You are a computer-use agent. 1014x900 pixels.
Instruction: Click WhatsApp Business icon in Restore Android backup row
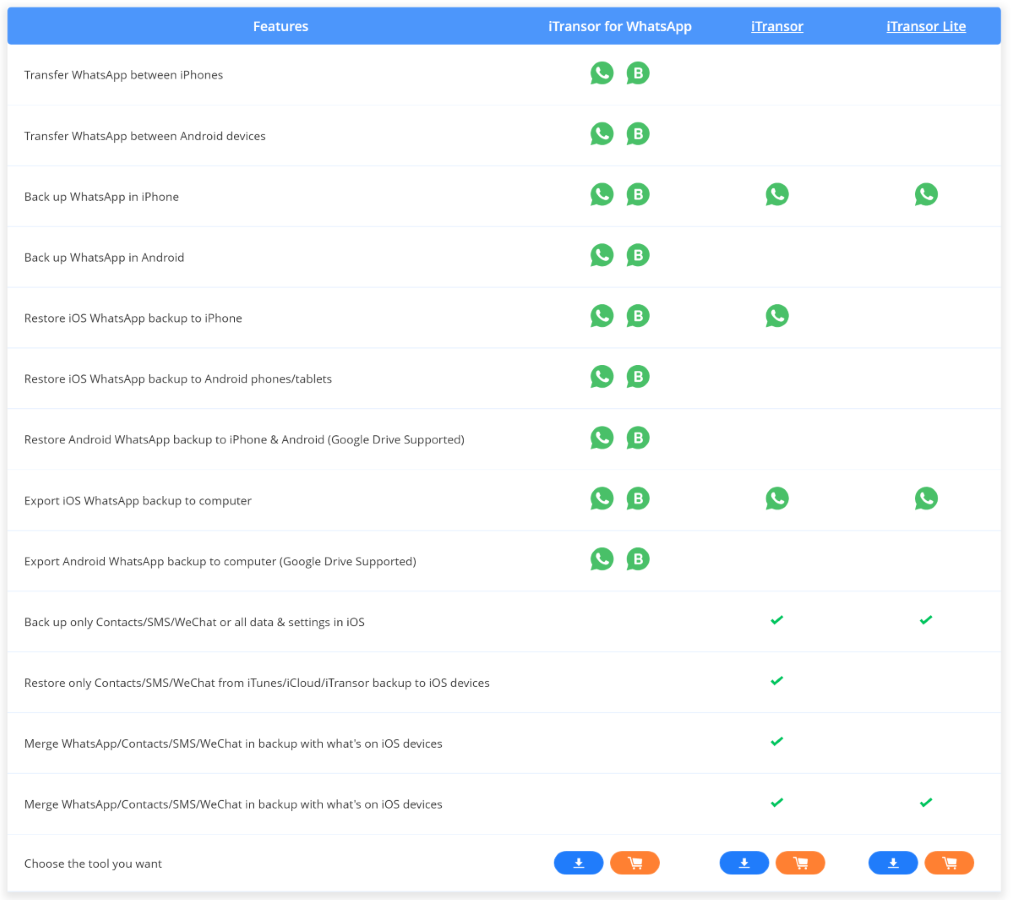click(x=638, y=438)
